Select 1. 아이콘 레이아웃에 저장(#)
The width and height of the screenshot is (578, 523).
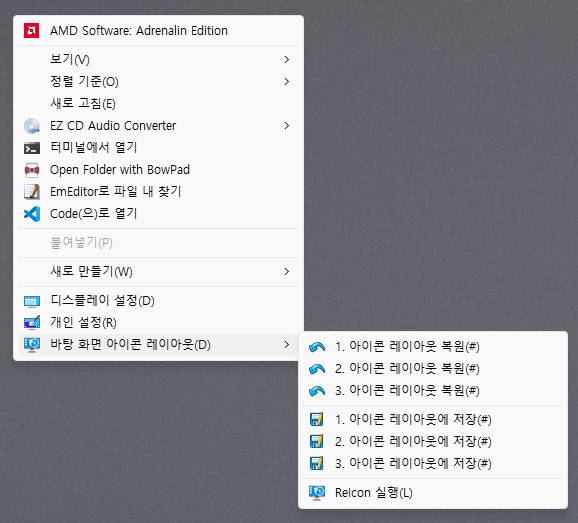click(x=433, y=419)
